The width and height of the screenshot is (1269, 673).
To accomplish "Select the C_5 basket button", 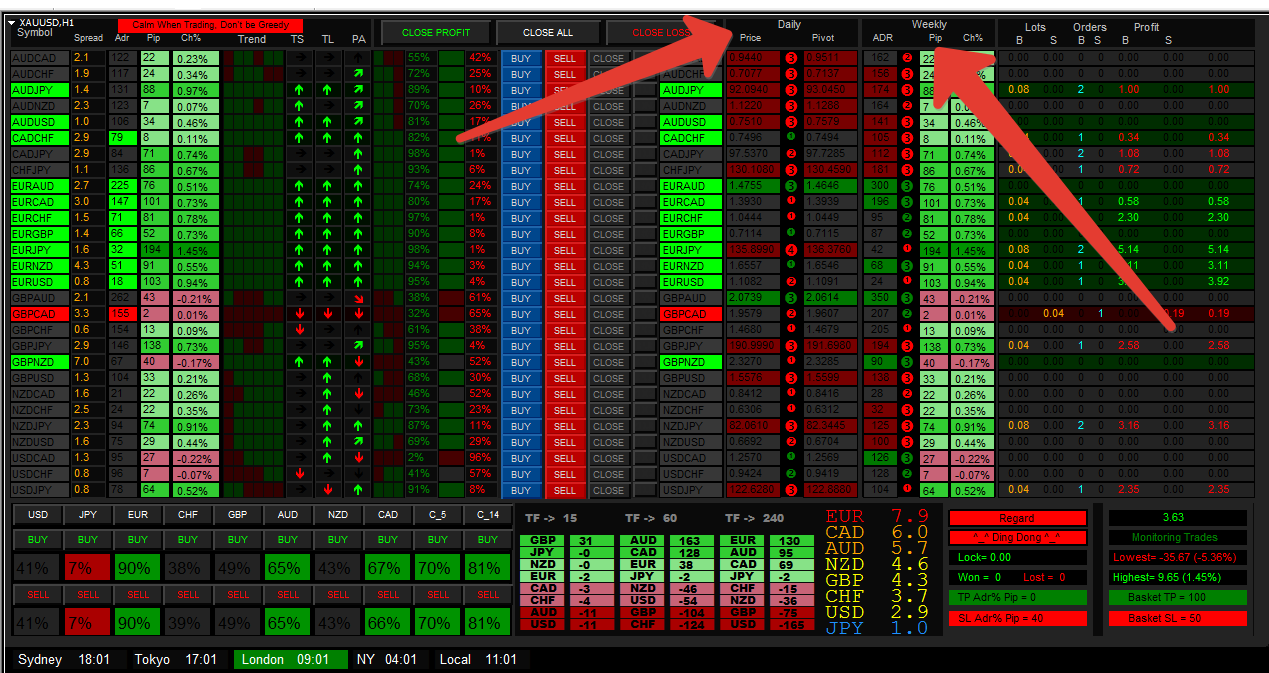I will pos(438,515).
